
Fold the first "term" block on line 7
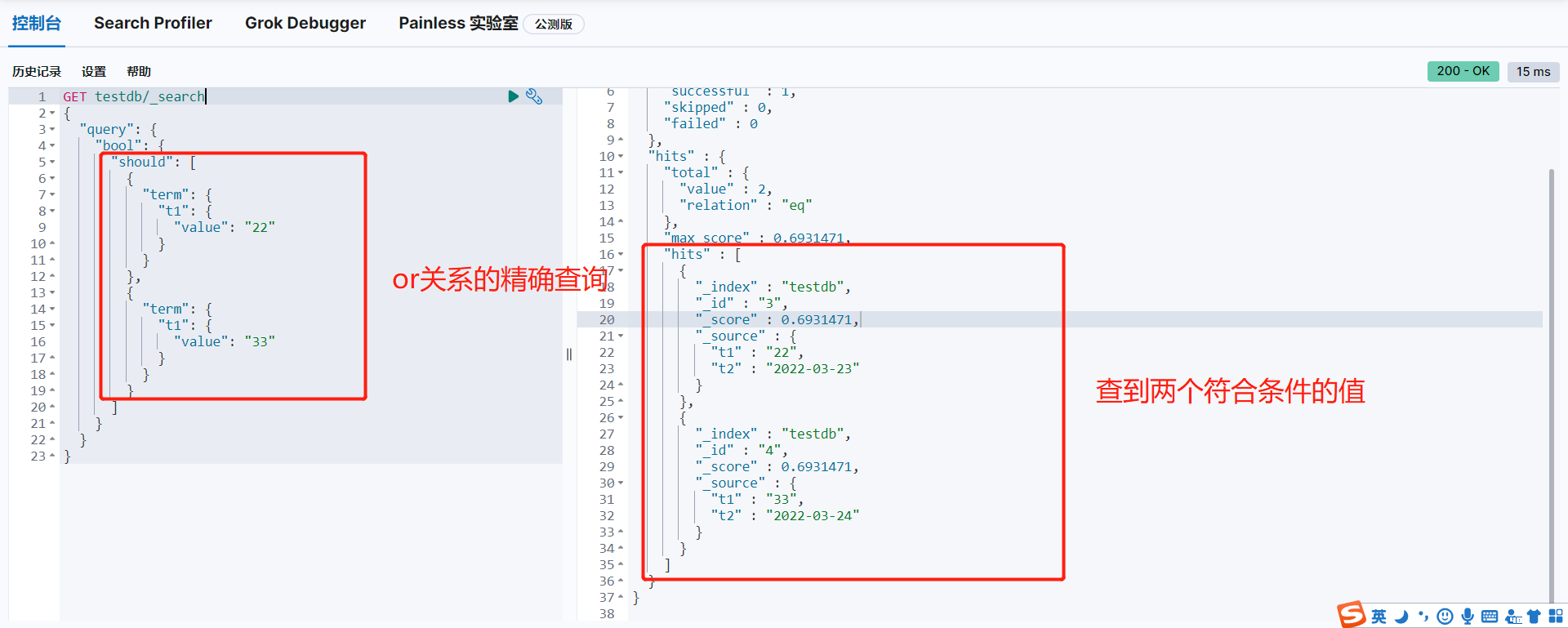click(x=52, y=194)
